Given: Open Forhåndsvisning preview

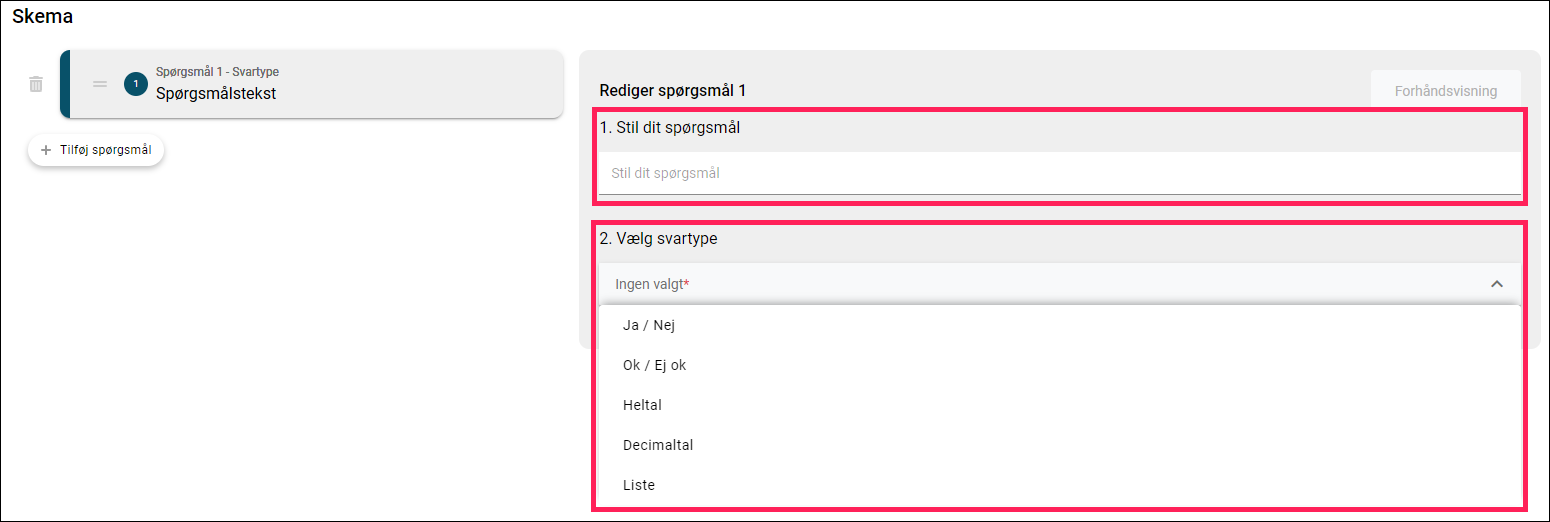Looking at the screenshot, I should pos(1446,91).
